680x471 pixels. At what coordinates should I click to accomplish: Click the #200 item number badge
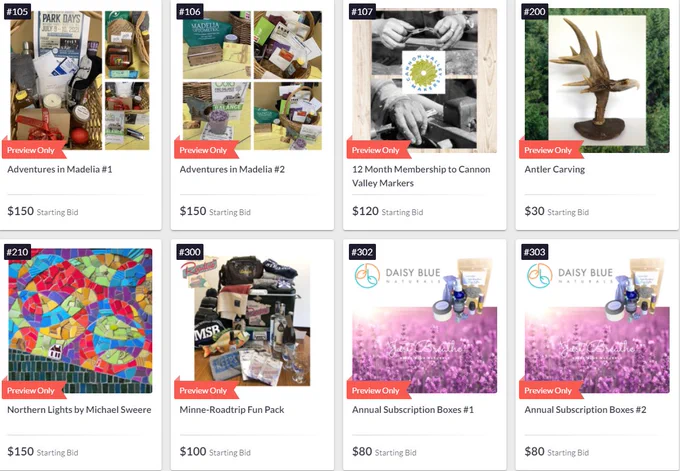pos(534,11)
